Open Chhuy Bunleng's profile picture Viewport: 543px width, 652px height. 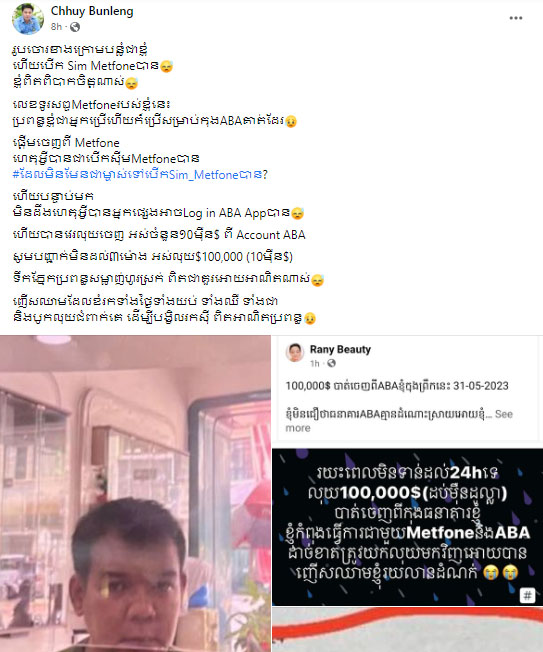point(28,19)
